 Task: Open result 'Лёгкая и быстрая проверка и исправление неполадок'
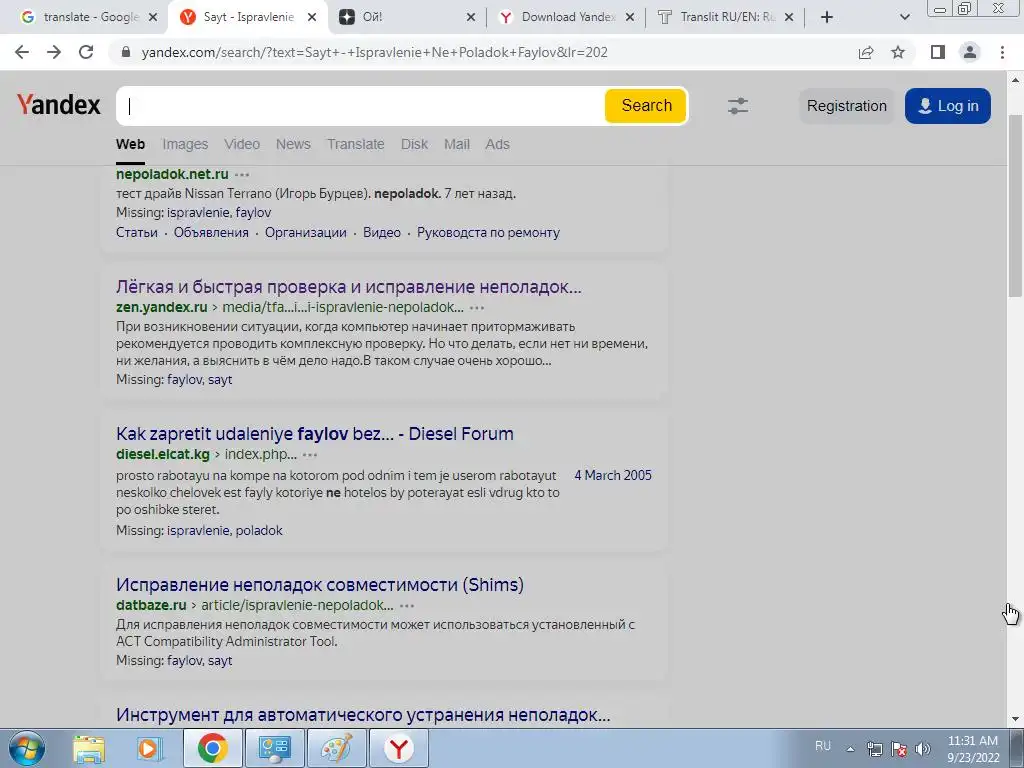[349, 287]
